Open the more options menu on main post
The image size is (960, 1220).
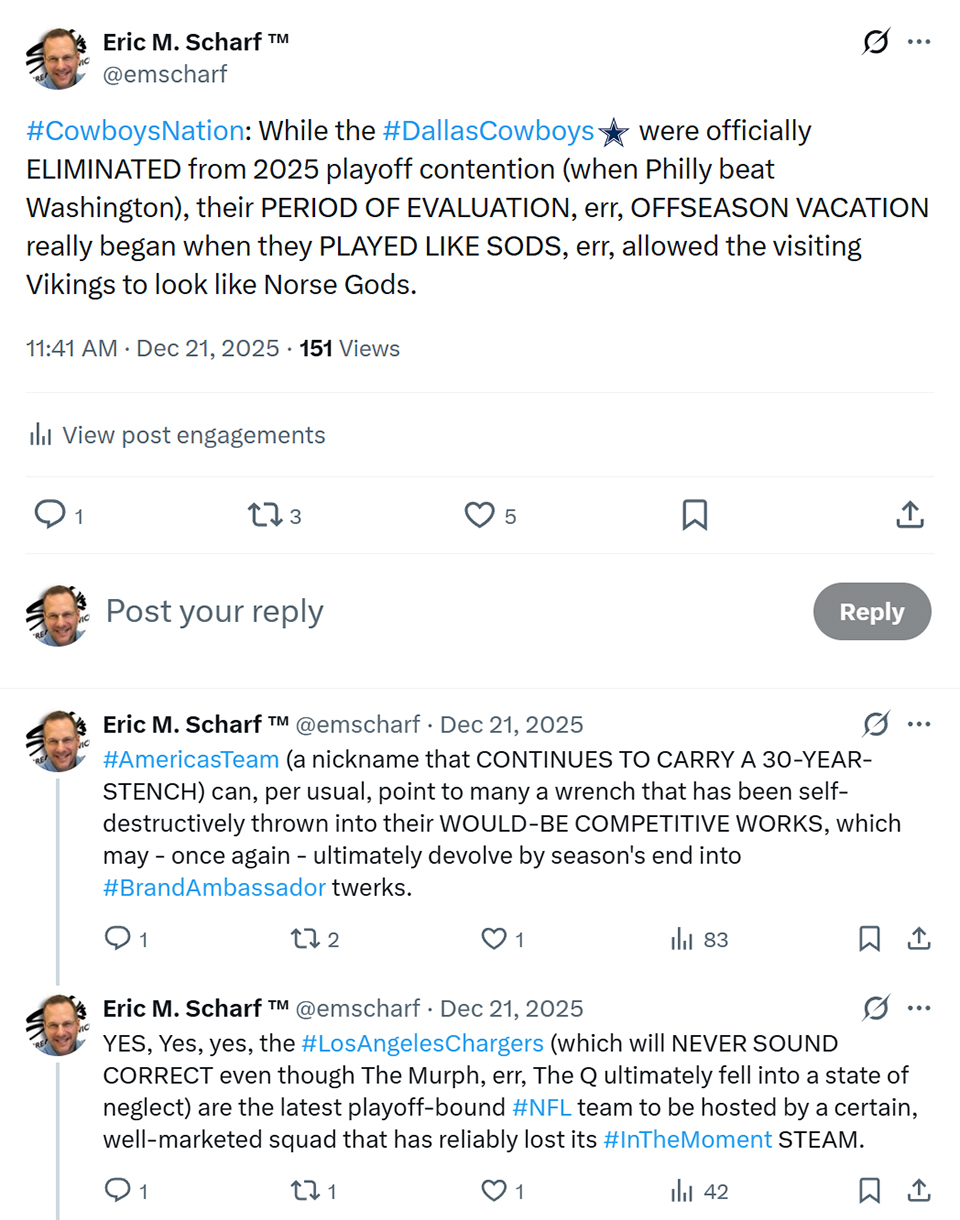[x=919, y=43]
